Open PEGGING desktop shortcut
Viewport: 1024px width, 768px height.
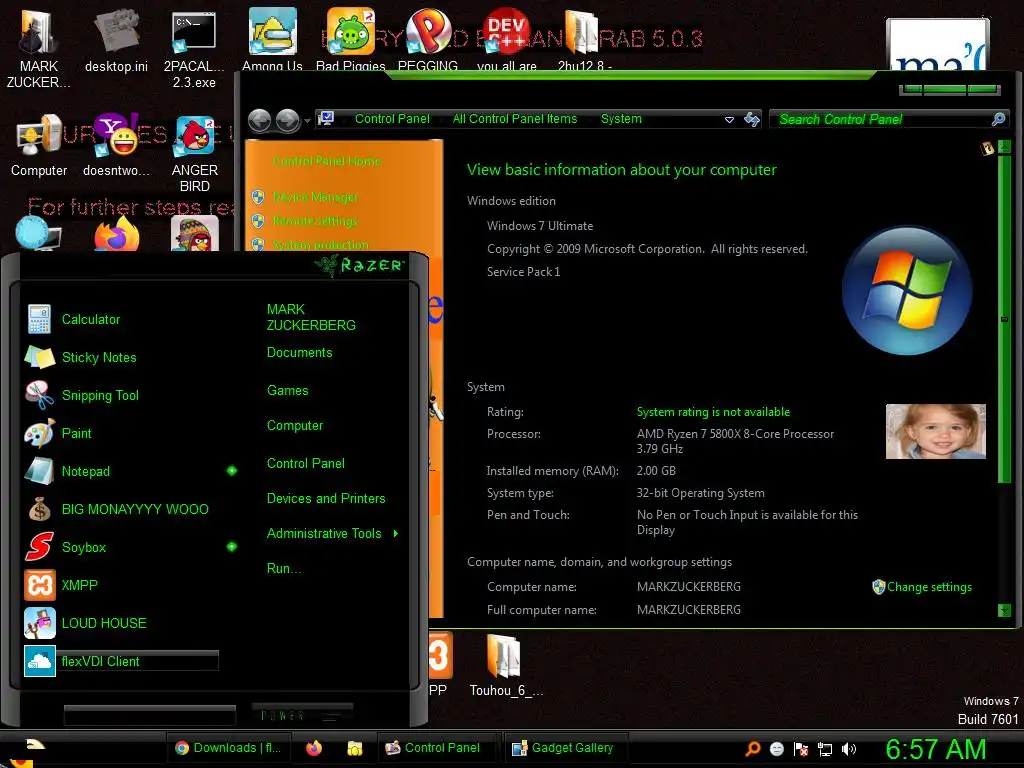[x=428, y=39]
